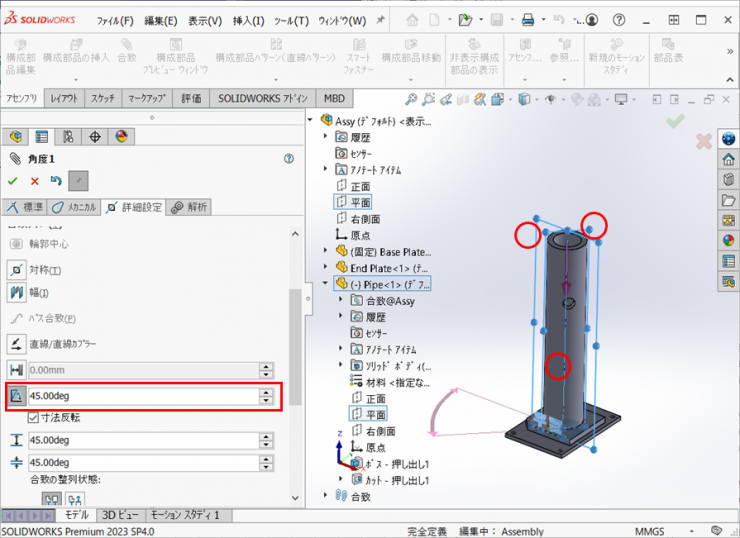The width and height of the screenshot is (740, 538).
Task: Click the 45.00deg angle value field
Action: pos(142,397)
